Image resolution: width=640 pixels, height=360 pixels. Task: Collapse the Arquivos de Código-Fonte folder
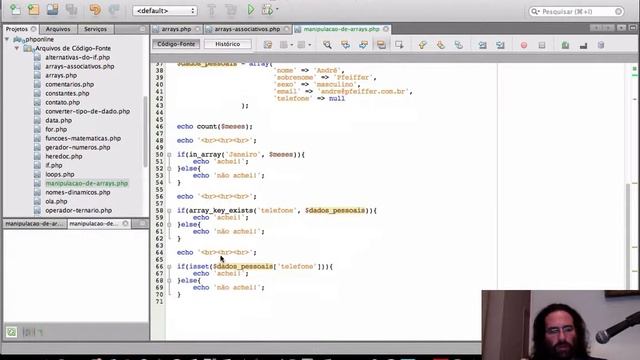17,48
